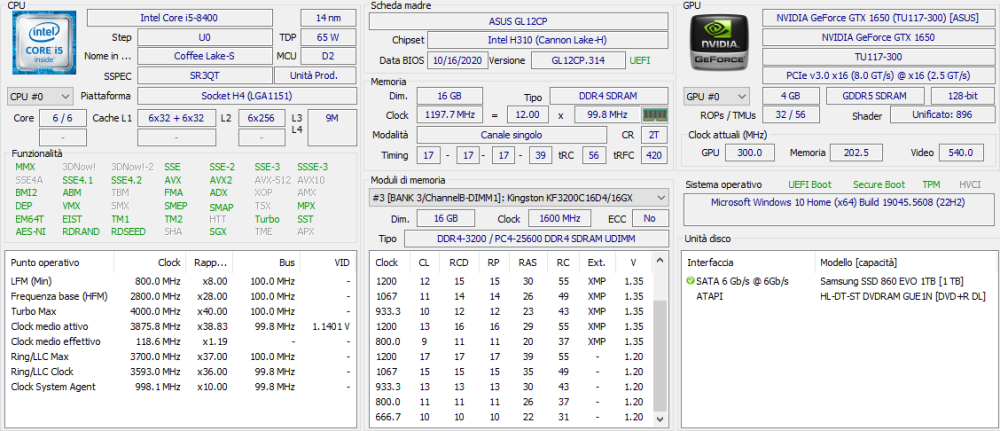The image size is (1000, 431).
Task: Click the 666.7 clock timing row
Action: point(512,417)
